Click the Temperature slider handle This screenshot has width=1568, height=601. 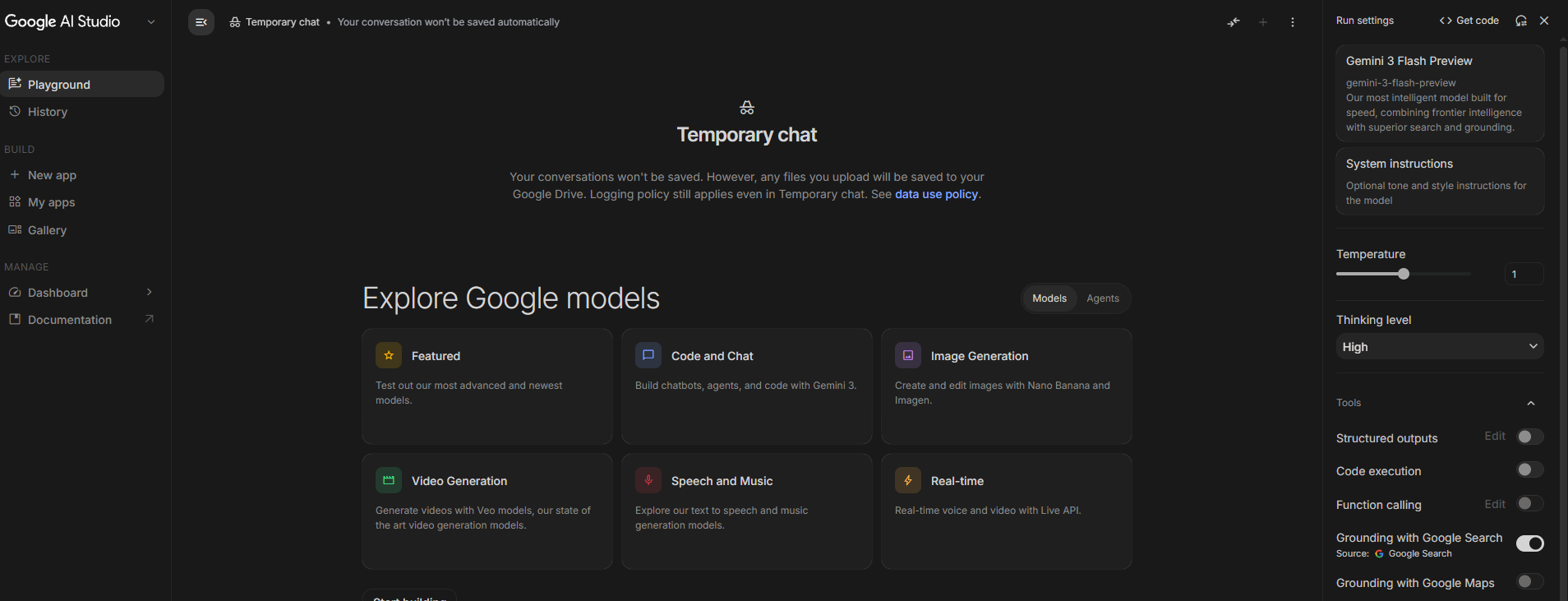click(1404, 274)
